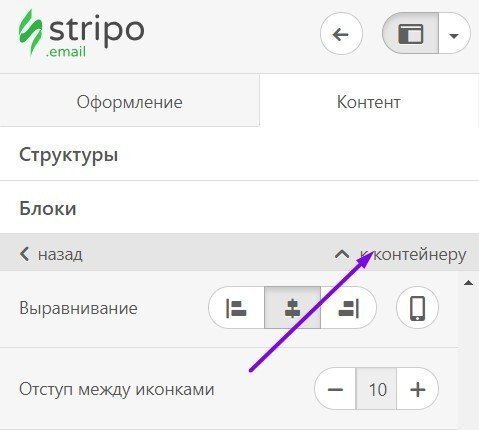Expand the Блоки section
The image size is (479, 430).
239,208
